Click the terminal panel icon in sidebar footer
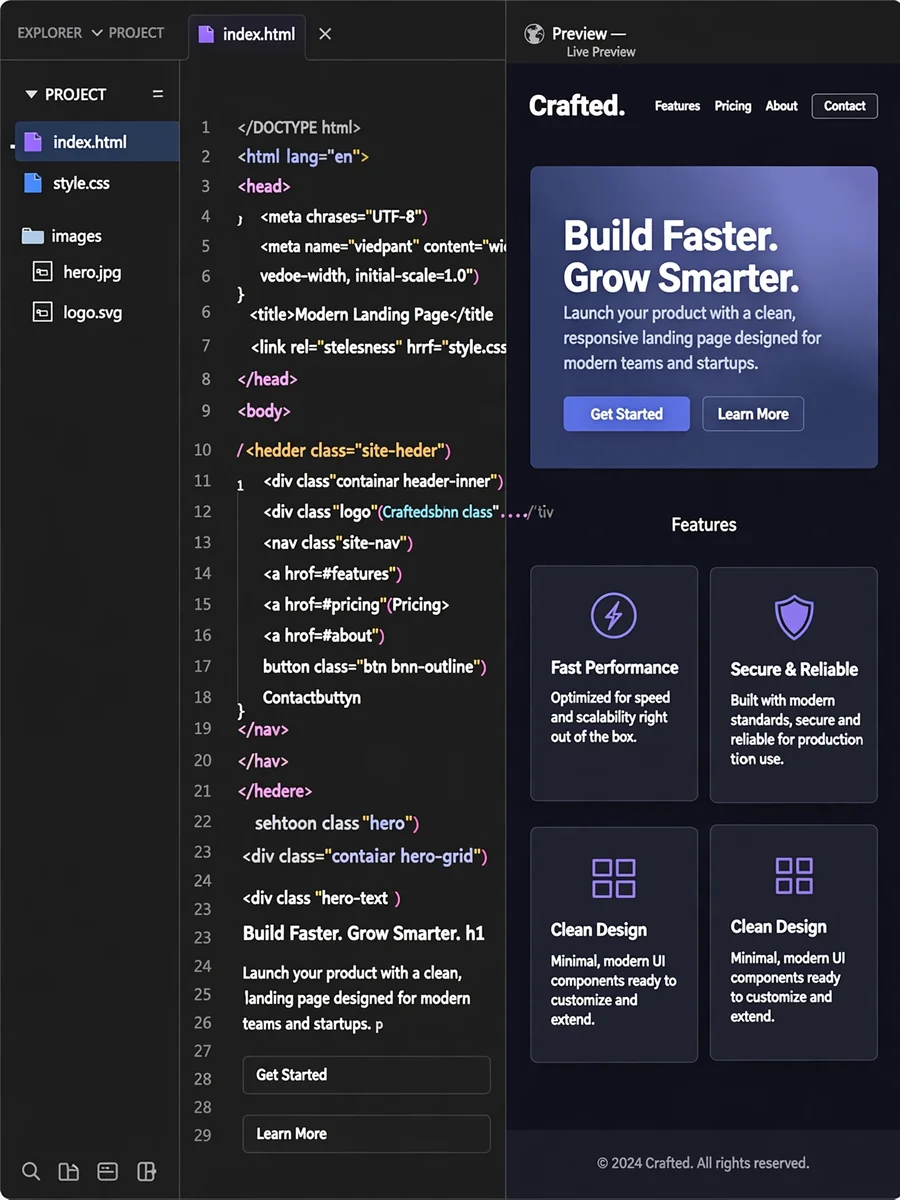This screenshot has width=900, height=1200. point(107,1171)
